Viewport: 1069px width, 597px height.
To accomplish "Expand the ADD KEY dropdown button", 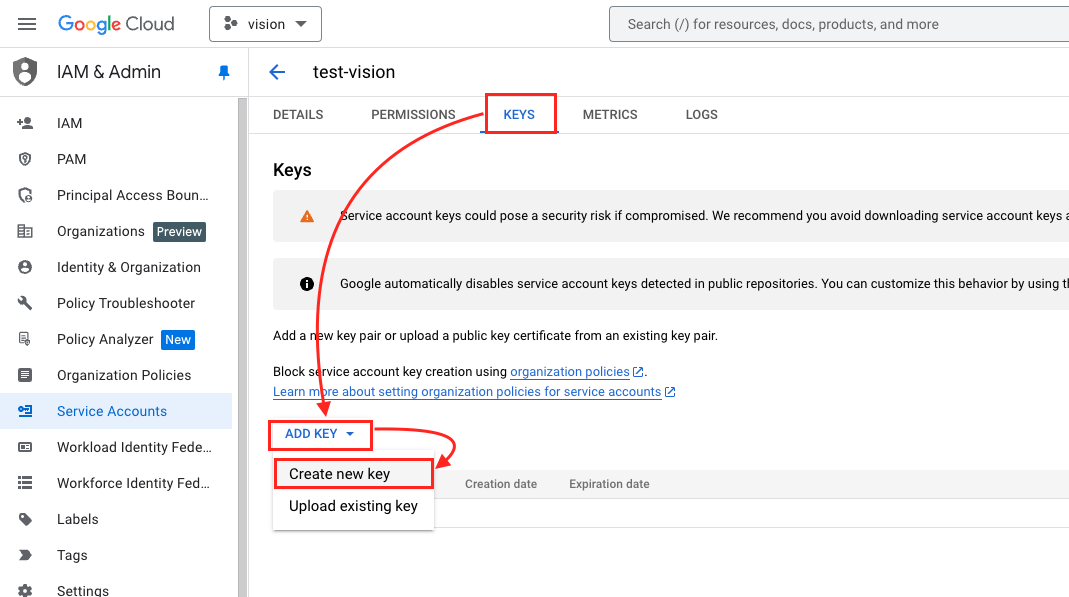I will (320, 433).
